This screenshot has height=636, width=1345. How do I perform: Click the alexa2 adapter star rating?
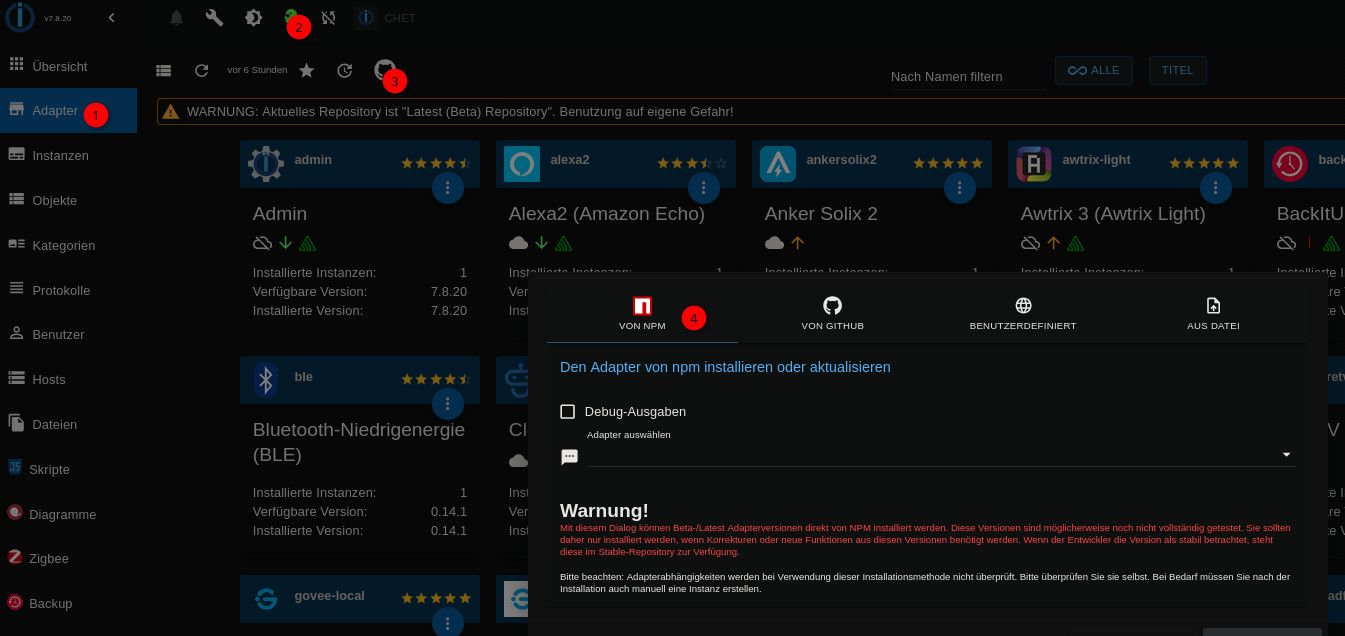[692, 163]
